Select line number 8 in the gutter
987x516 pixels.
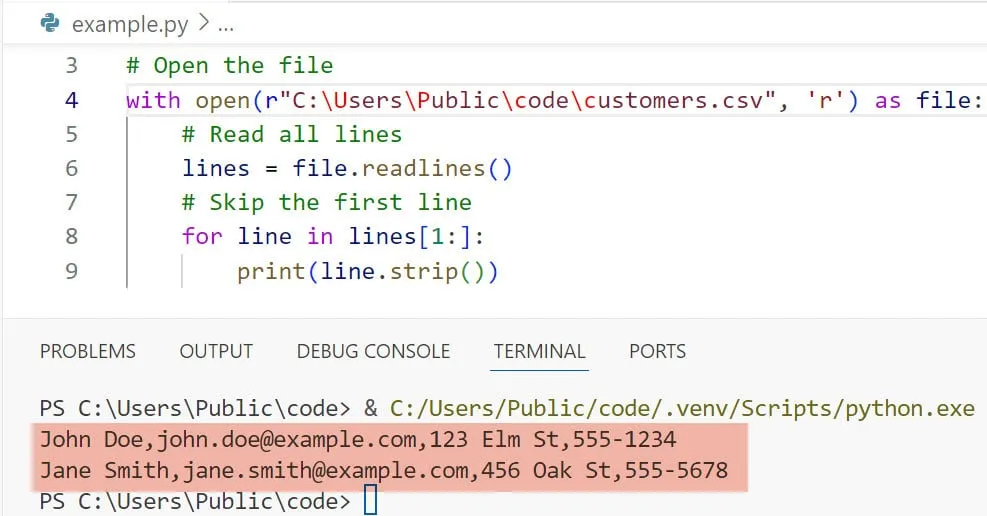point(71,236)
